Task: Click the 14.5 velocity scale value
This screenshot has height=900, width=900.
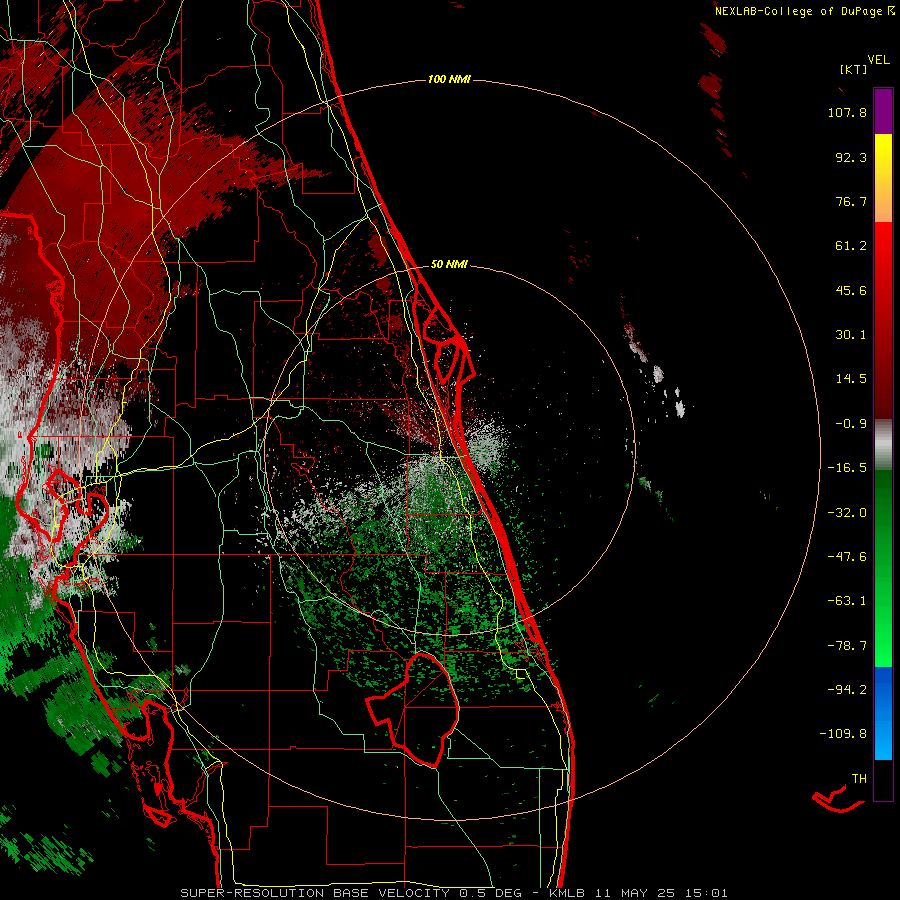Action: 851,379
